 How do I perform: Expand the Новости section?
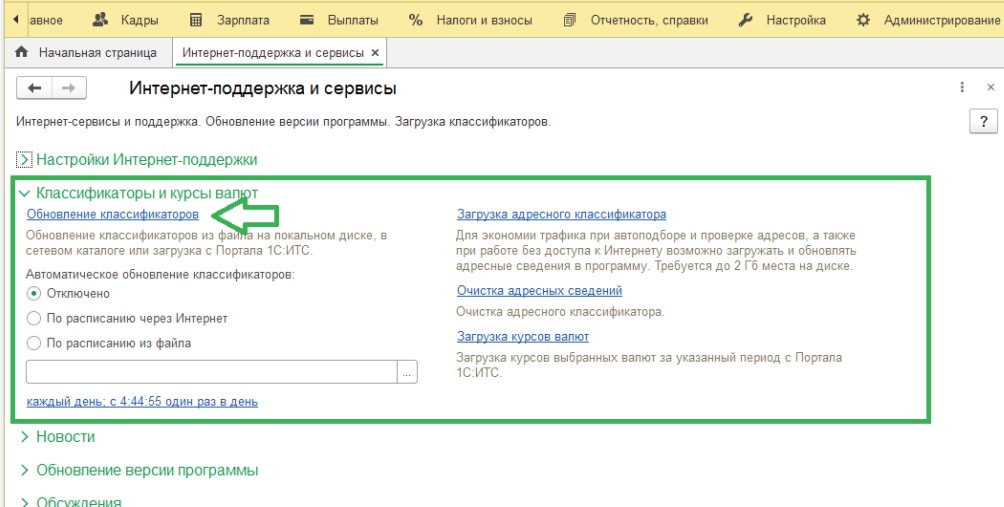(25, 437)
